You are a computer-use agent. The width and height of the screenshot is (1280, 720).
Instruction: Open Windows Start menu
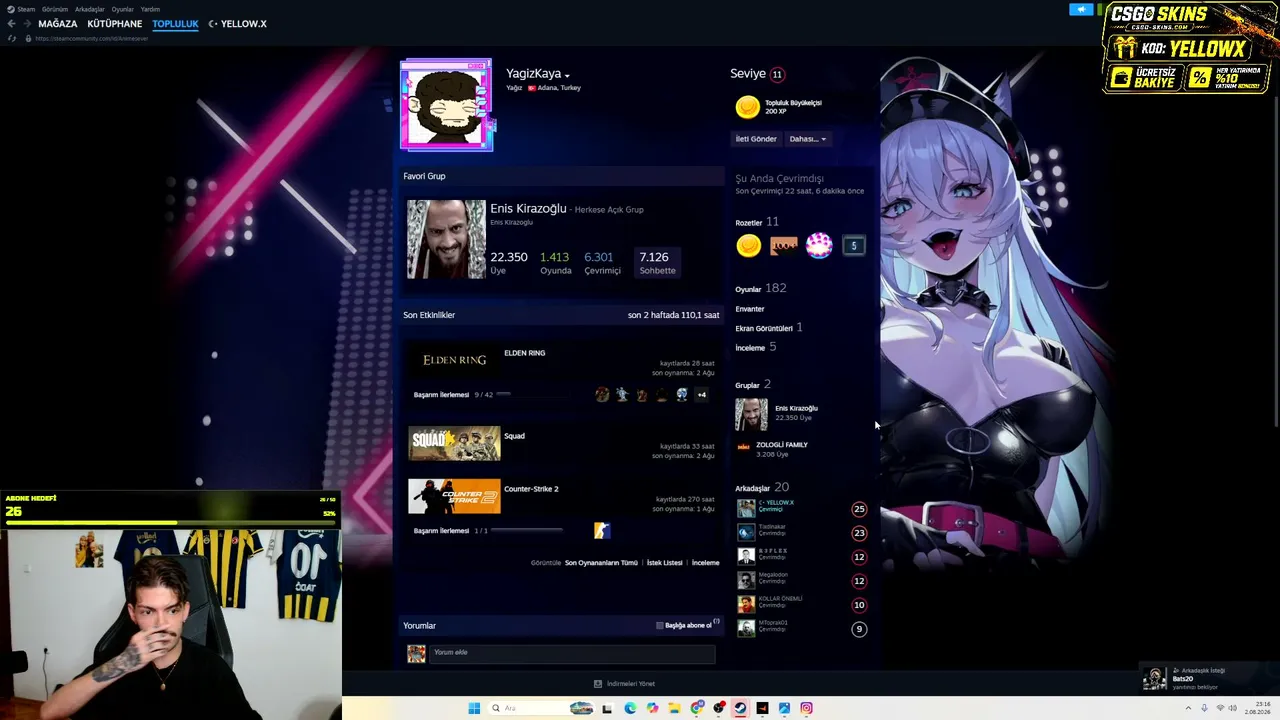(474, 708)
